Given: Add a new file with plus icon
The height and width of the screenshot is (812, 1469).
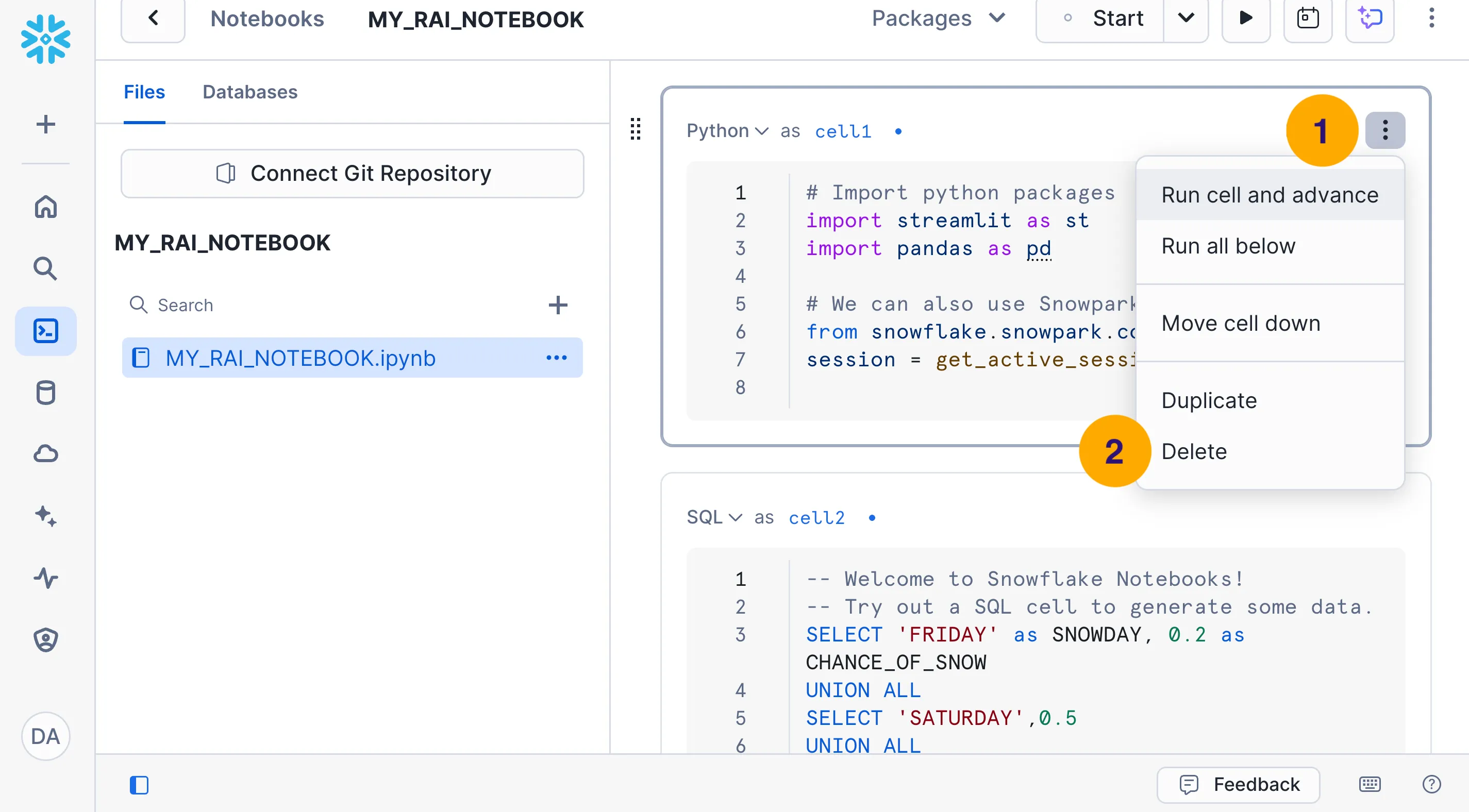Looking at the screenshot, I should [558, 304].
